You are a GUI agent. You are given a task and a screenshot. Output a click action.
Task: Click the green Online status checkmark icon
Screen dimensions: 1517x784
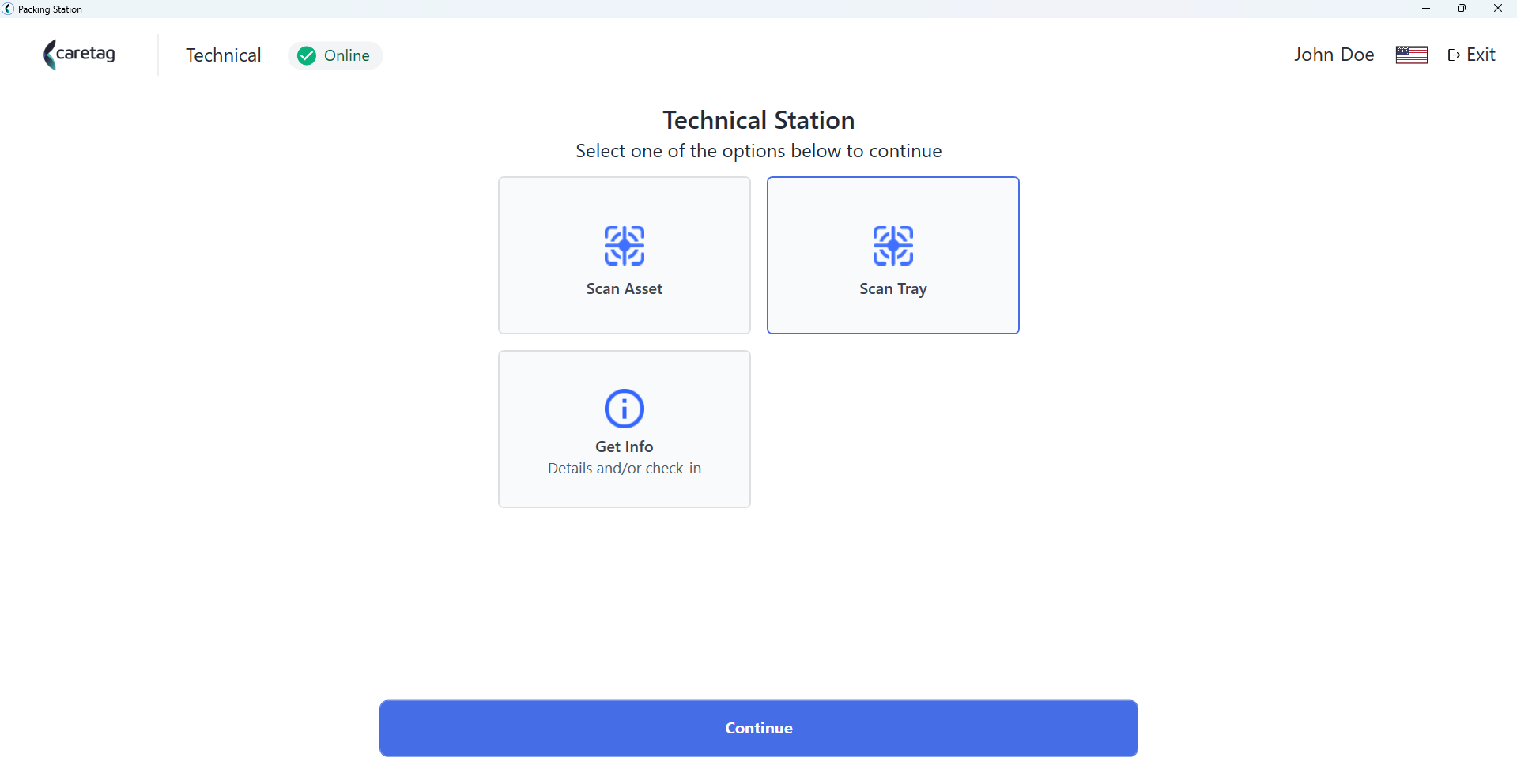pos(307,55)
